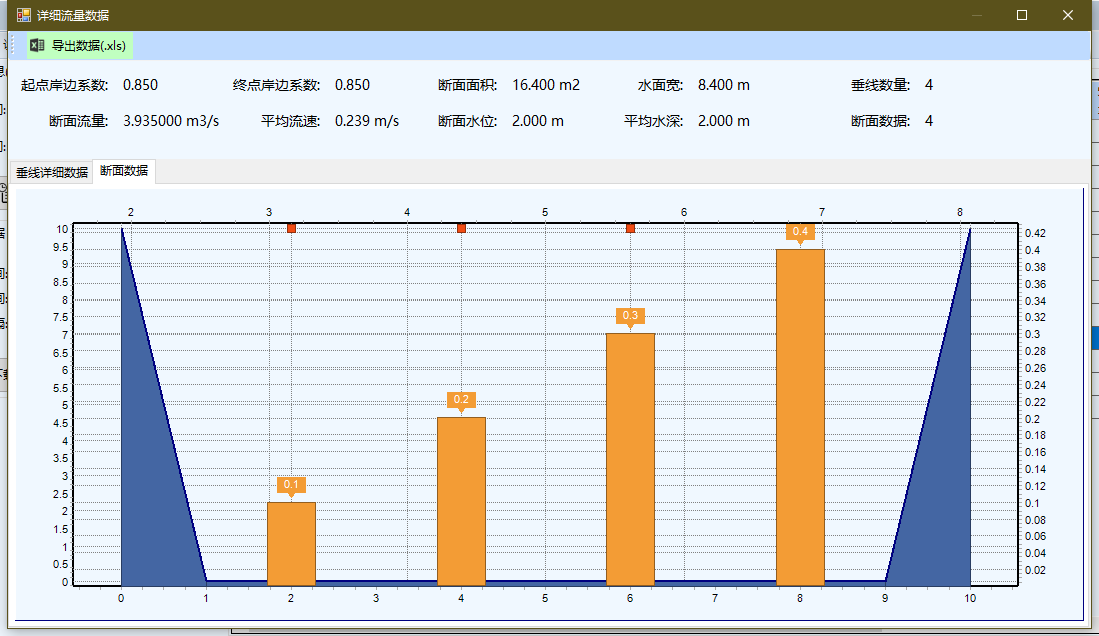1099x636 pixels.
Task: Click top axis tick label 5
Action: coord(545,212)
